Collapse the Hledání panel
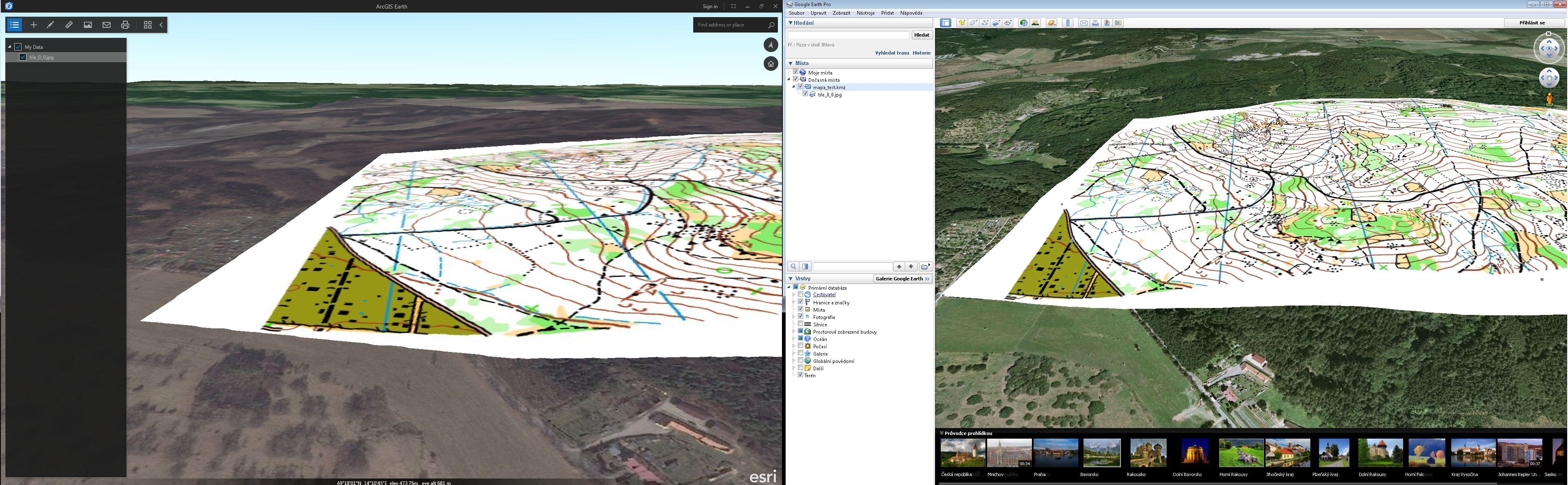The image size is (1568, 485). tap(791, 23)
